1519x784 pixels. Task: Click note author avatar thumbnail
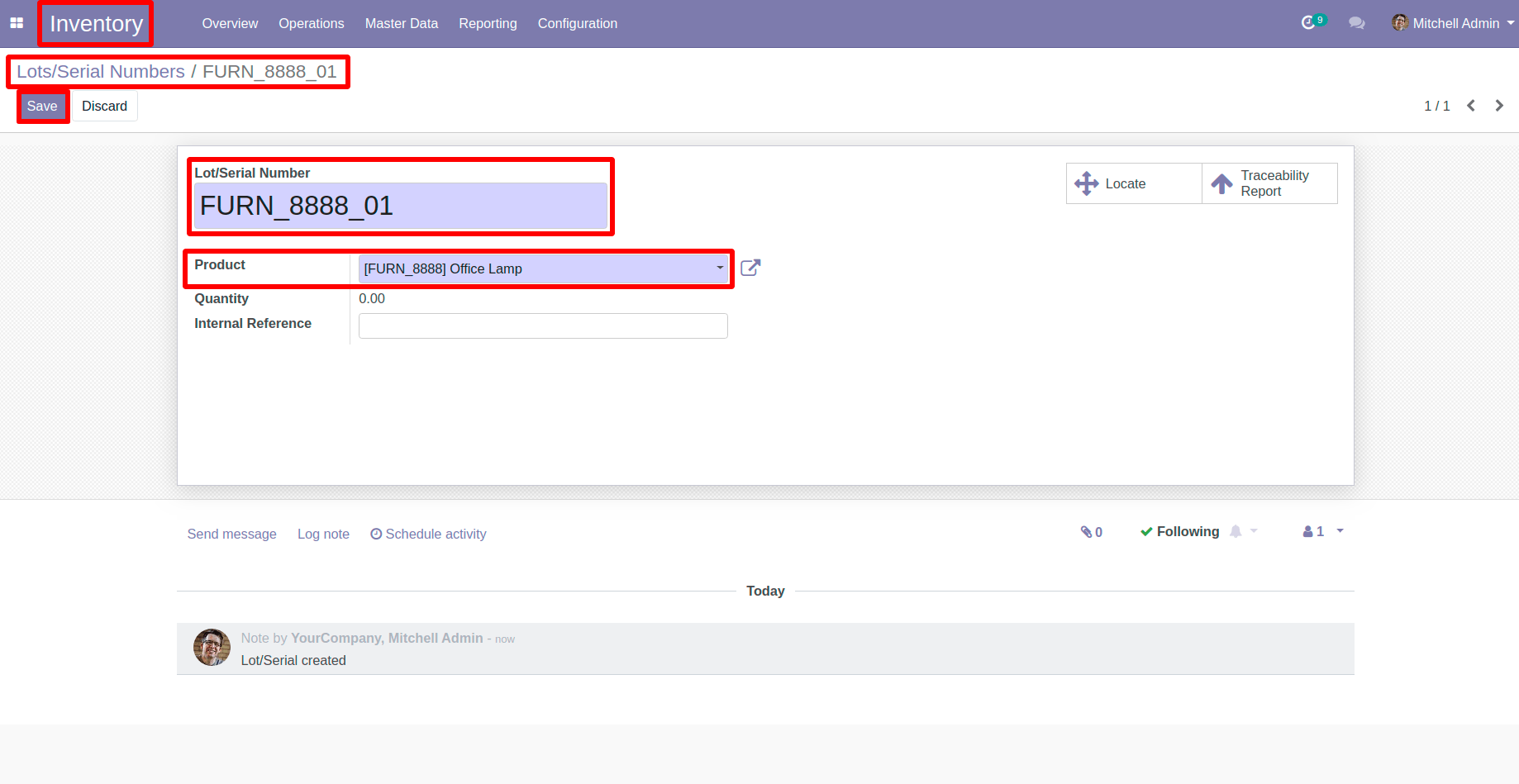(212, 647)
